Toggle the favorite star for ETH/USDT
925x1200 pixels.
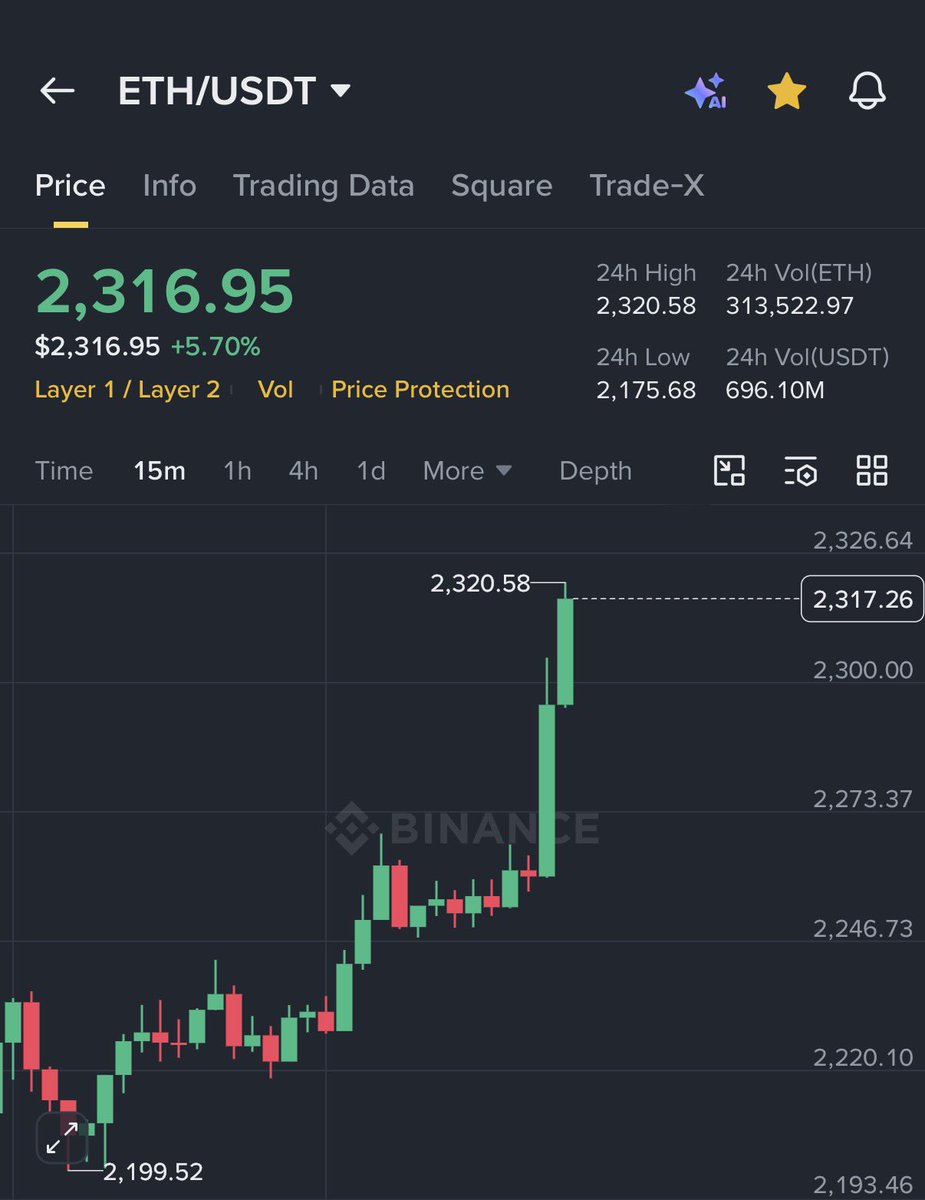787,92
